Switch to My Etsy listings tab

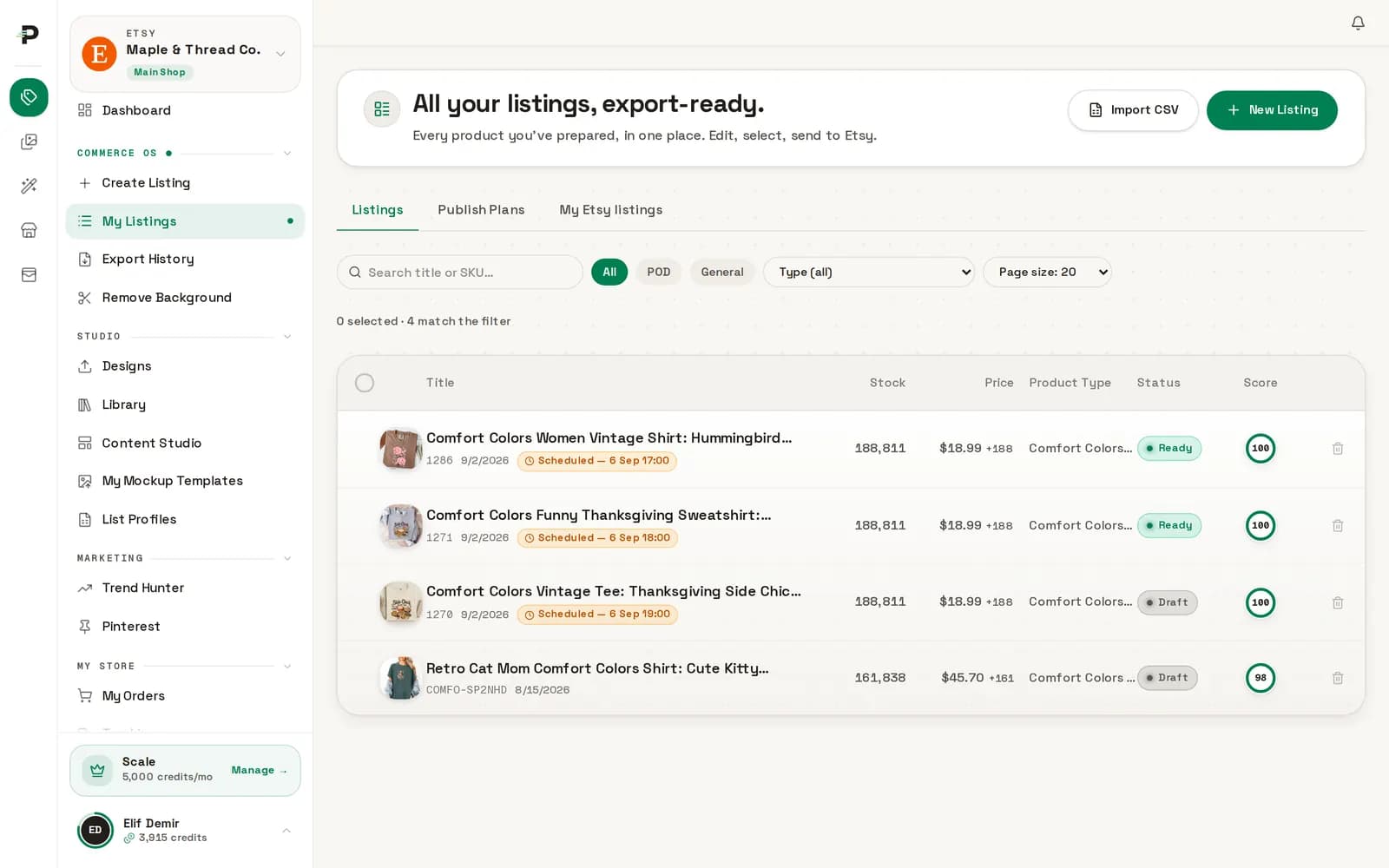coord(611,210)
